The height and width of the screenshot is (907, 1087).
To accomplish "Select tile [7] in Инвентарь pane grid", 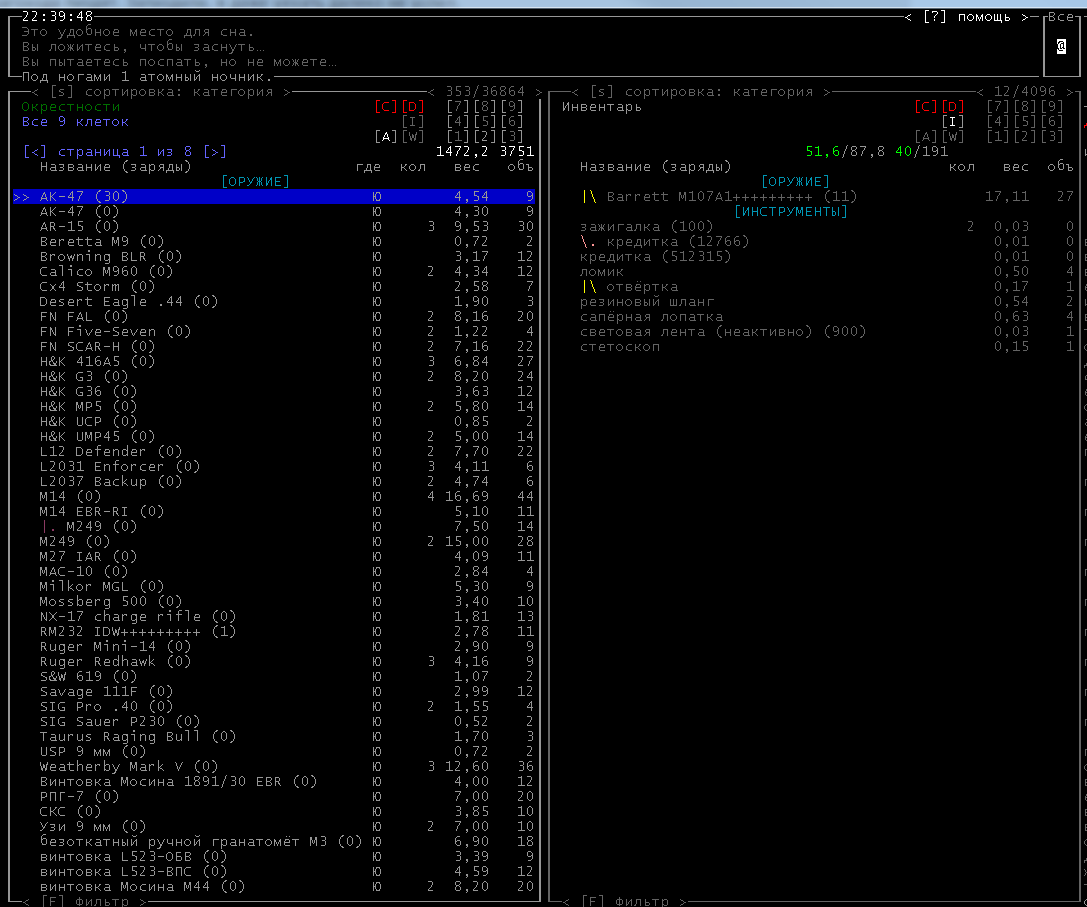I will point(998,106).
